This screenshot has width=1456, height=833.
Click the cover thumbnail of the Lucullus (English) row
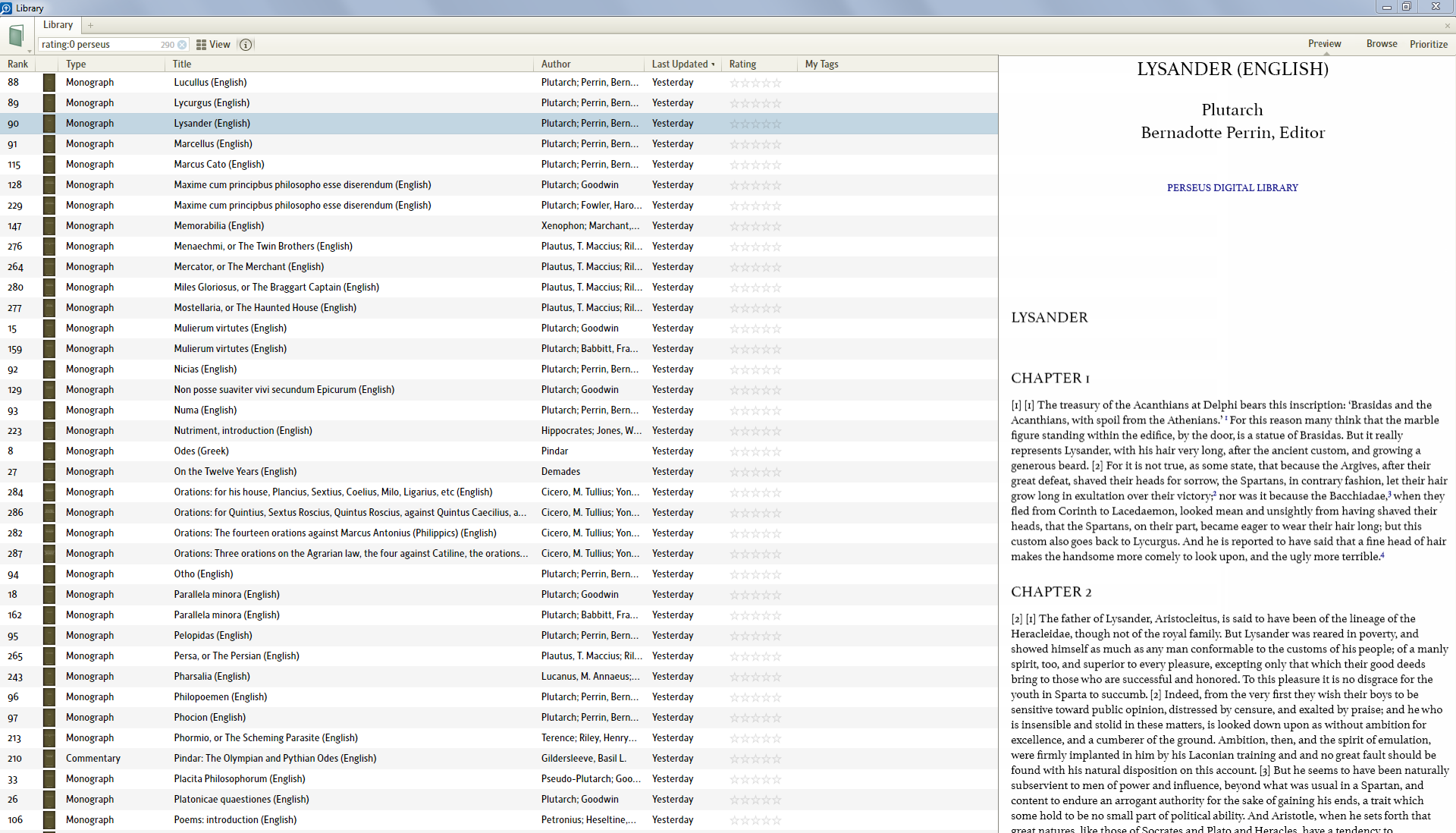(49, 83)
